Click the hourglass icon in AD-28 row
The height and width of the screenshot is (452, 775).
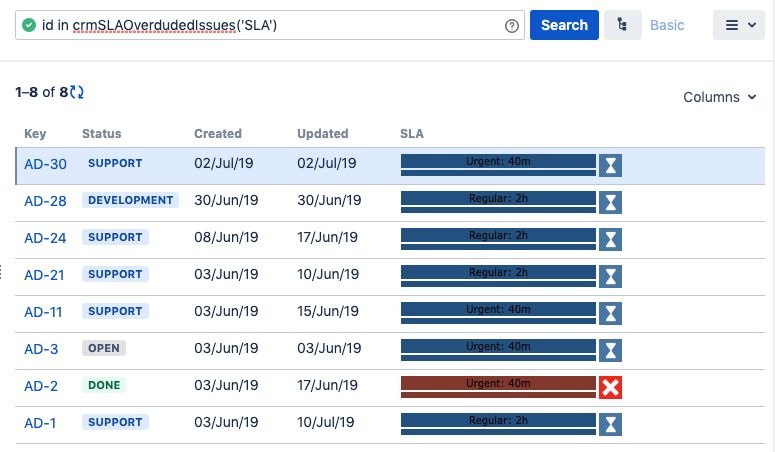coord(610,201)
